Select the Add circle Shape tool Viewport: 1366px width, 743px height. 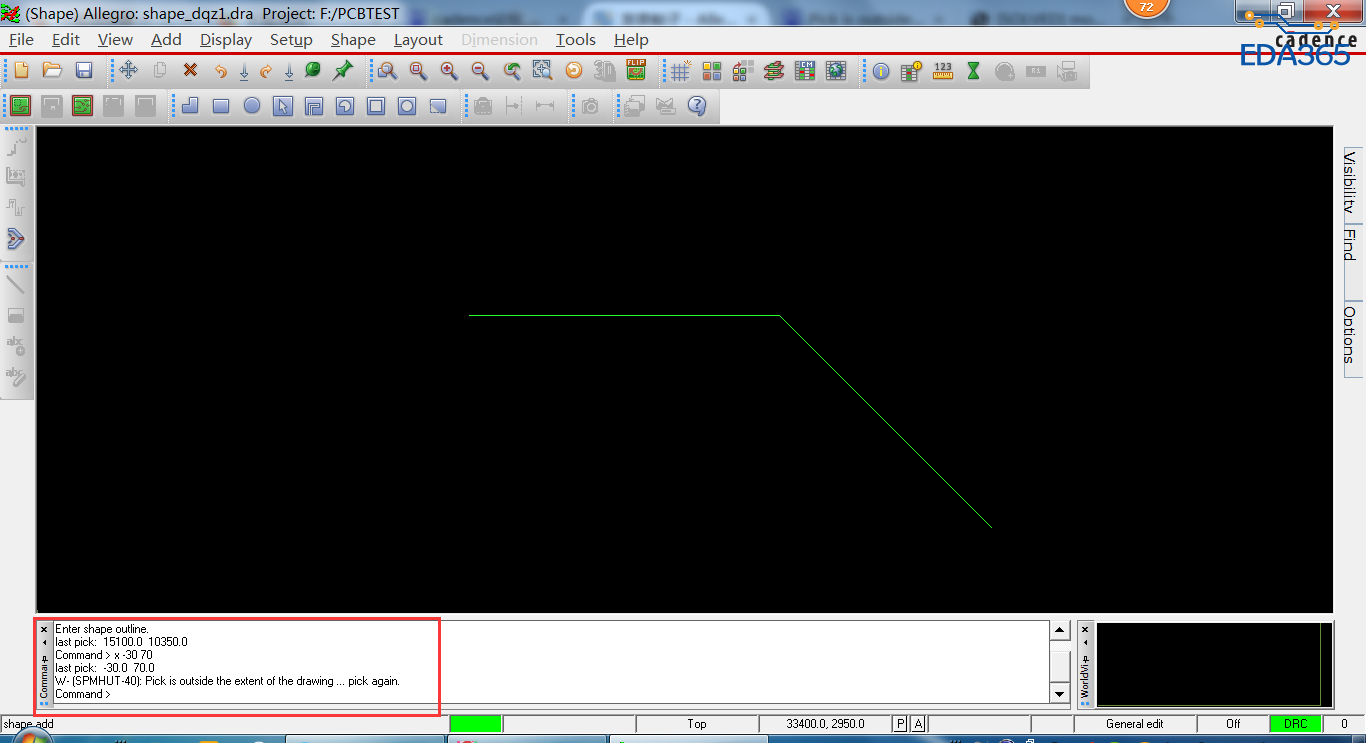pos(252,105)
